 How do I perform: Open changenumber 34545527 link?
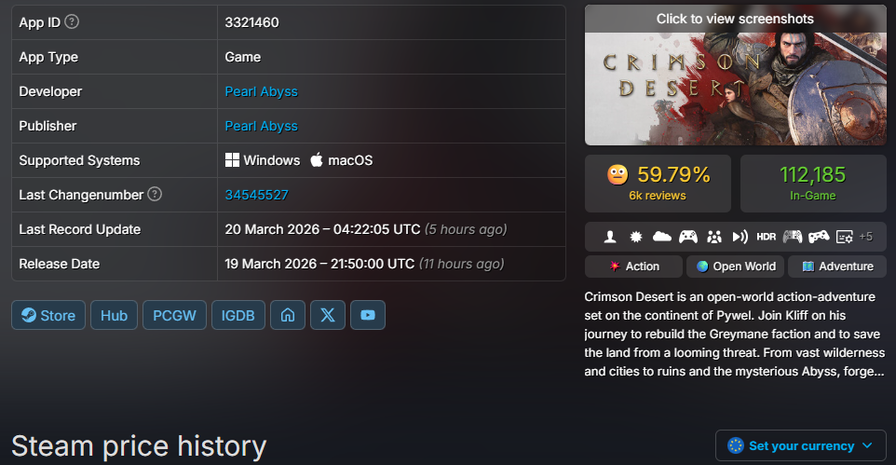[257, 195]
